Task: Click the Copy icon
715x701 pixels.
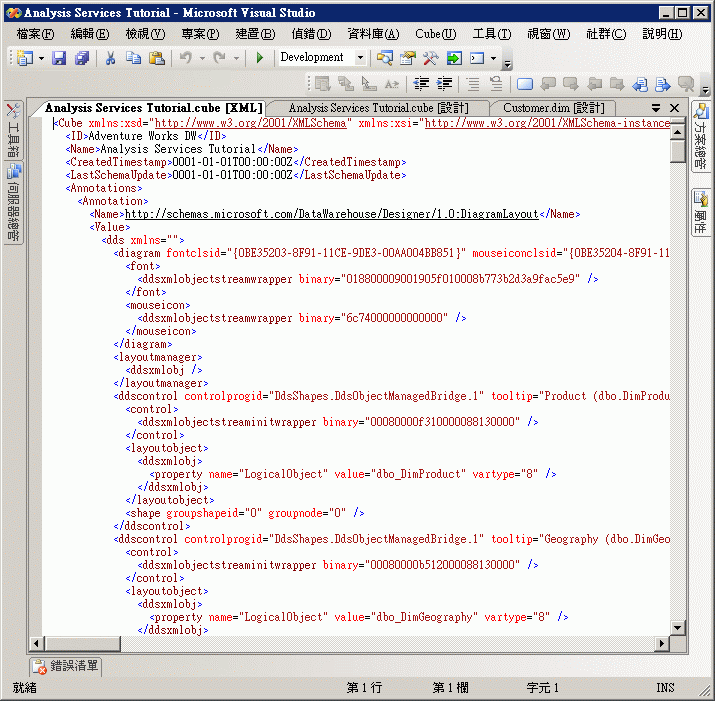Action: pos(133,58)
